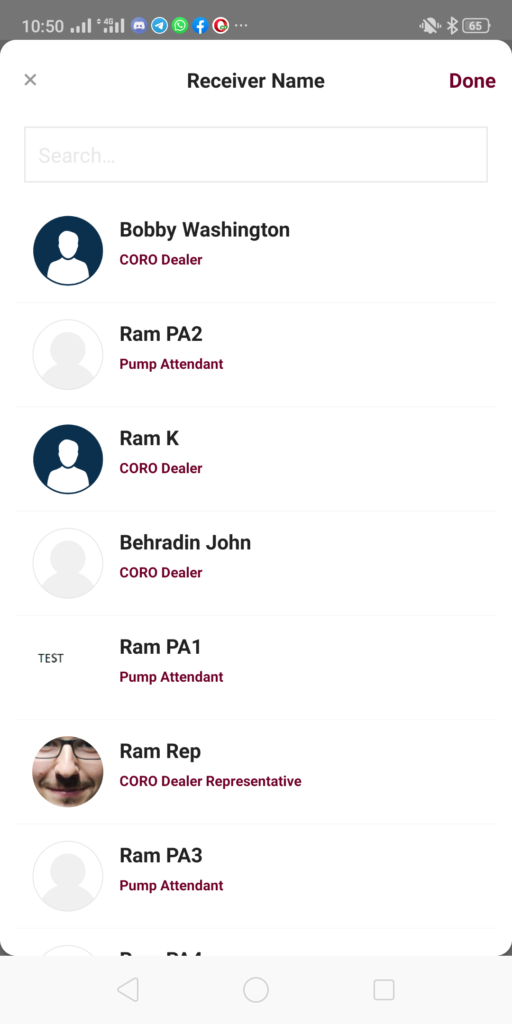Select the Behradin John name
This screenshot has height=1024, width=512.
(x=185, y=543)
